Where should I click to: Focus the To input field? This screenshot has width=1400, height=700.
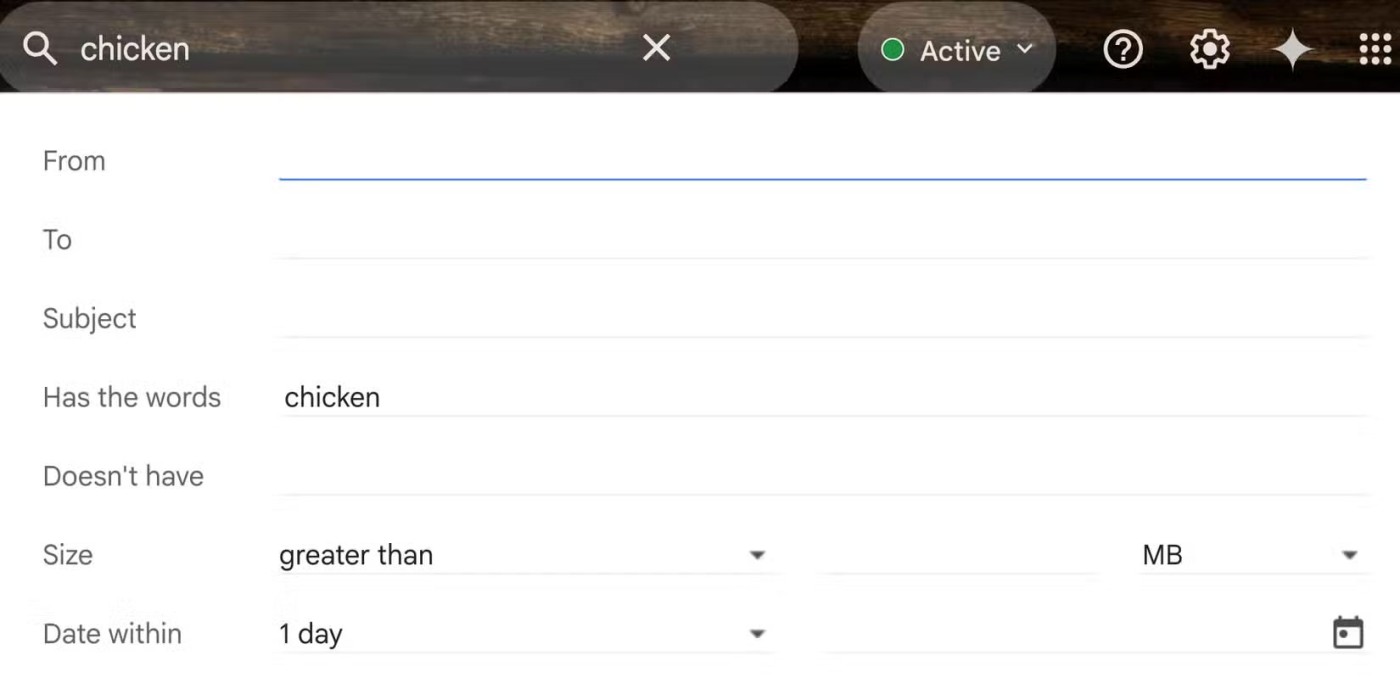pos(822,240)
